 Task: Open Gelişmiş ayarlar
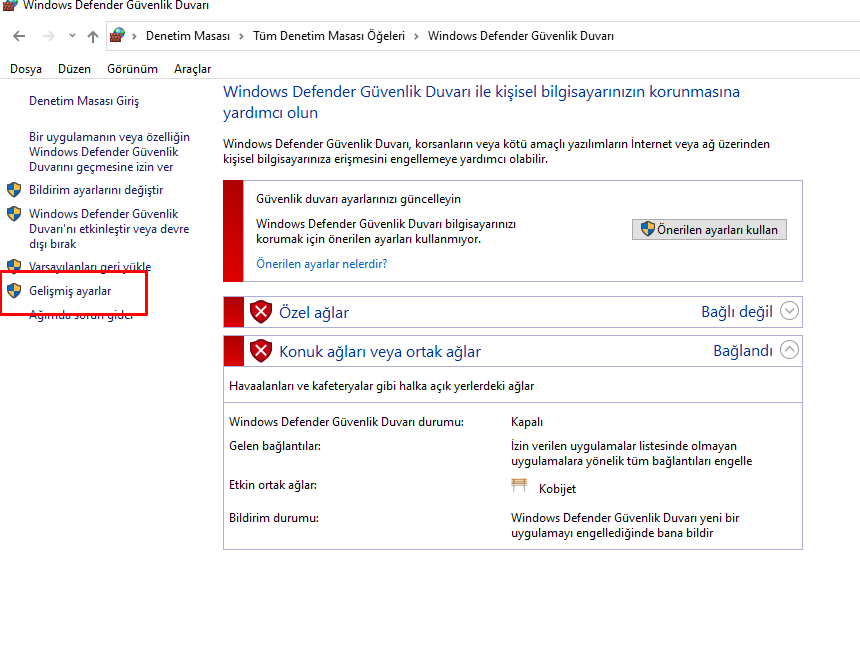click(x=70, y=291)
